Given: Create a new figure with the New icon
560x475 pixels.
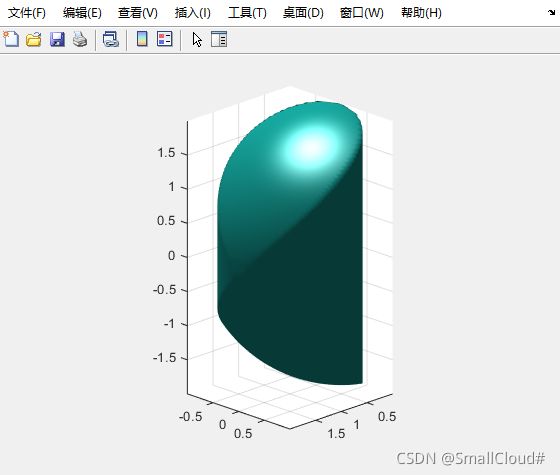Looking at the screenshot, I should tap(11, 39).
